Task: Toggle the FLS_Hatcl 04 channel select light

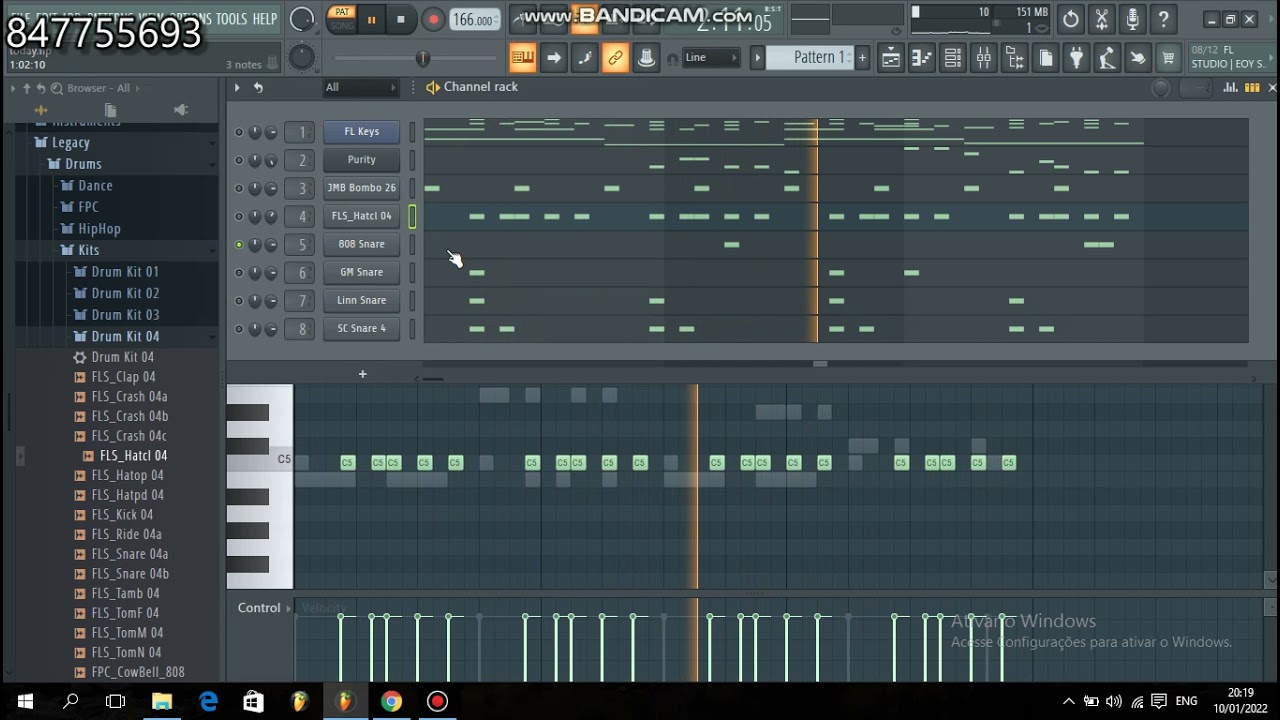Action: (412, 216)
